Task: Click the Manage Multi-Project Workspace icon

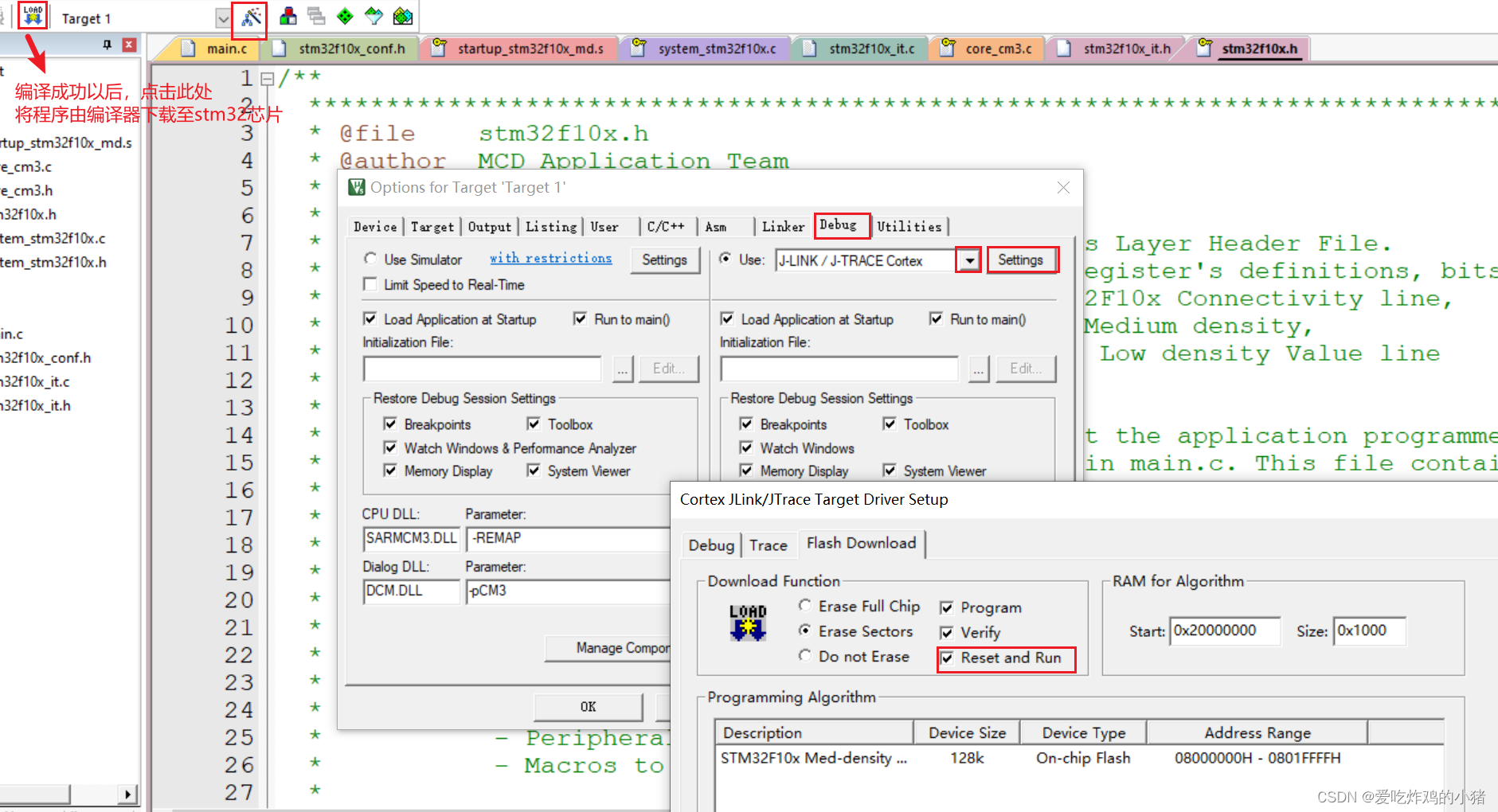Action: 316,16
